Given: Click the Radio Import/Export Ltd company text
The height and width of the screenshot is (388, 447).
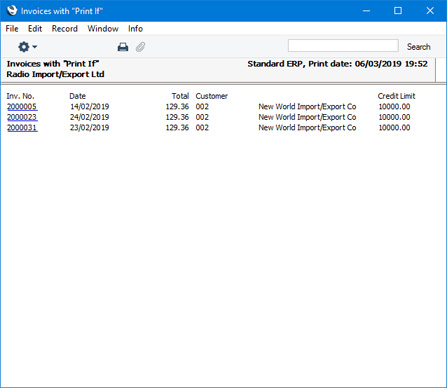Looking at the screenshot, I should pyautogui.click(x=55, y=74).
